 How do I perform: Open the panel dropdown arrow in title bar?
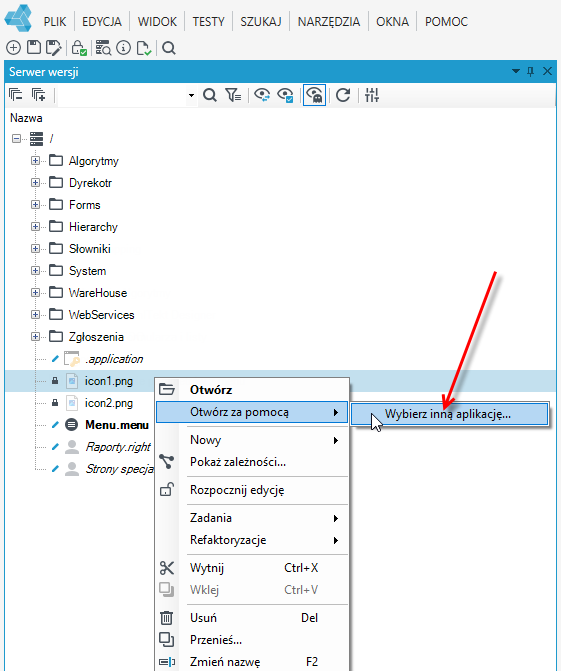click(x=516, y=71)
